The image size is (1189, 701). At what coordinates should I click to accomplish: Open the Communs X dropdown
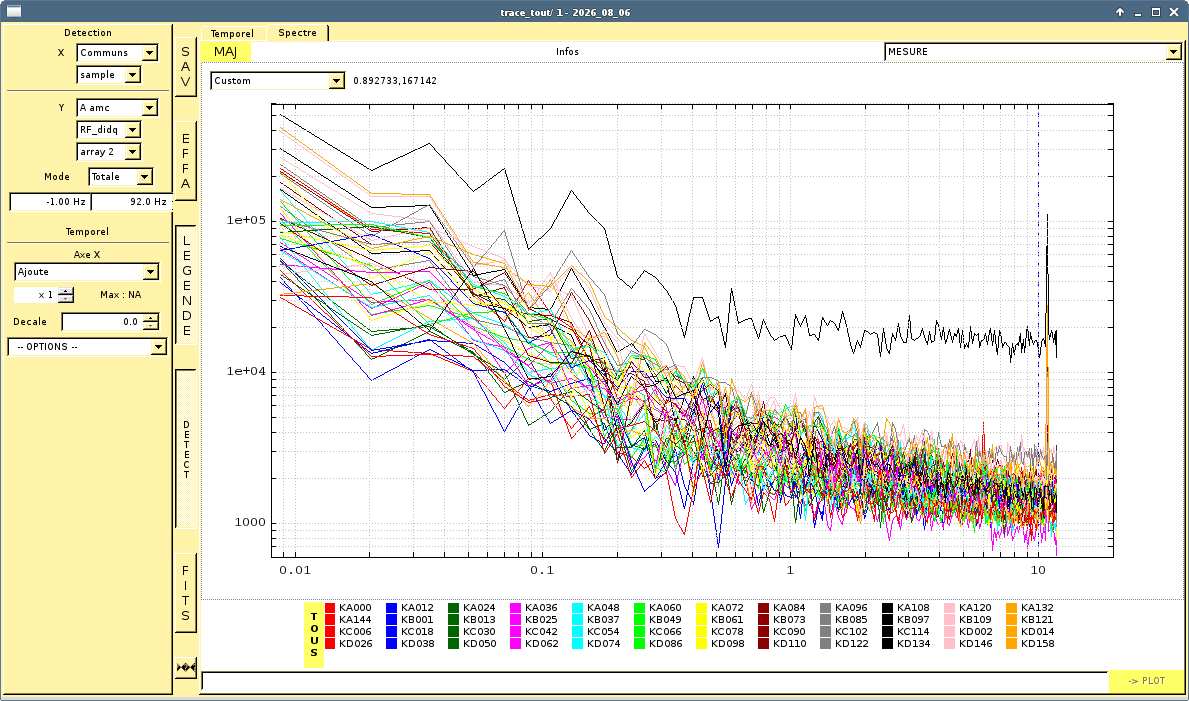pos(118,52)
